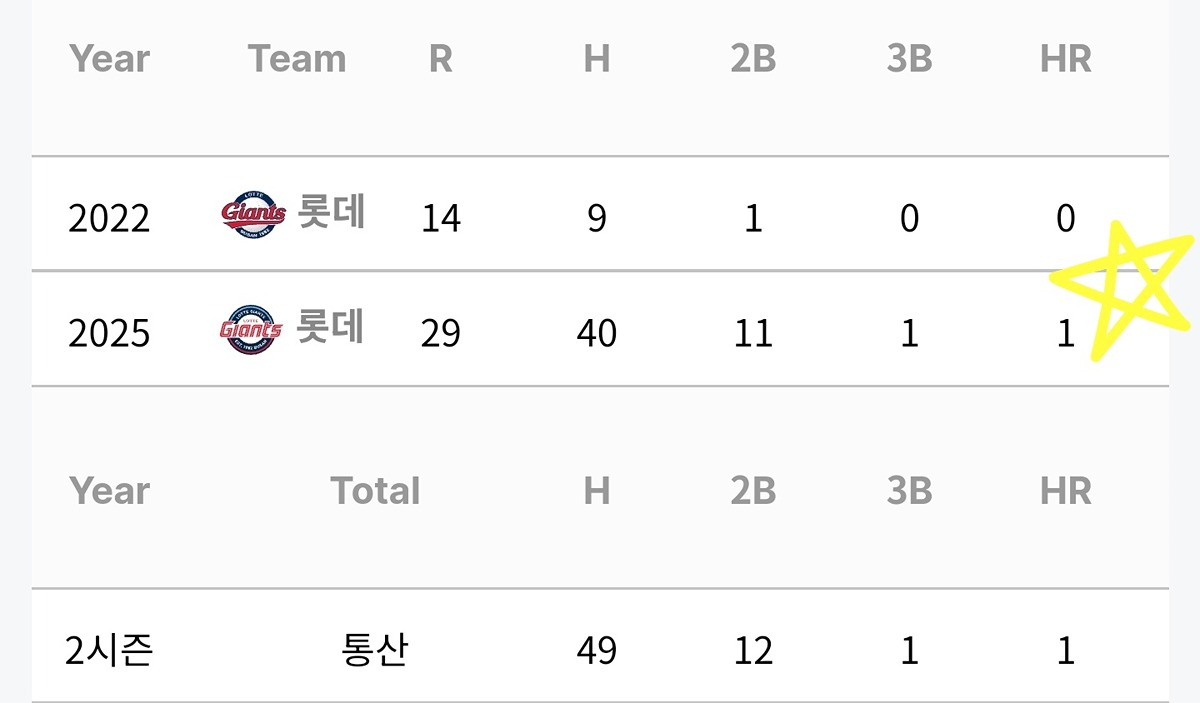Click the yellow hand-drawn star annotation
1200x703 pixels.
[1124, 292]
